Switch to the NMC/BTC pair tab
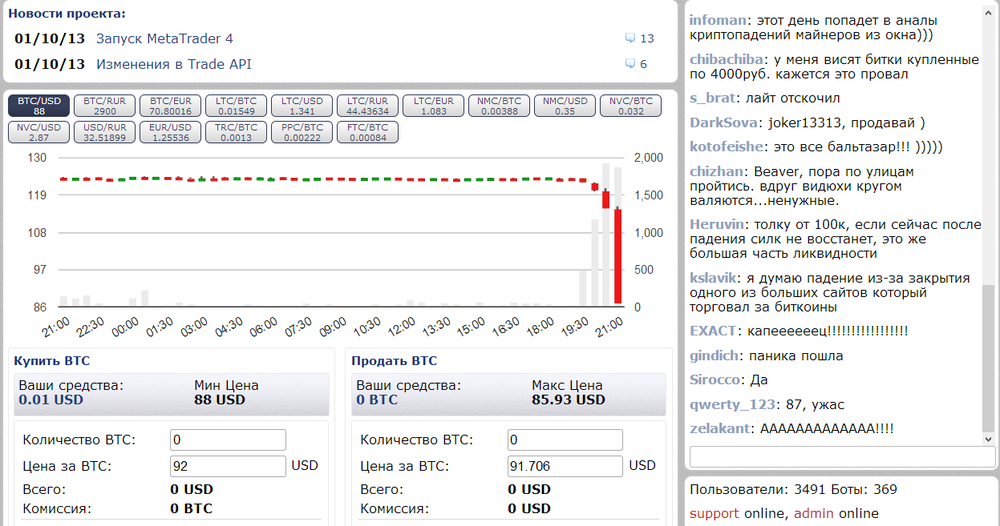The height and width of the screenshot is (526, 1000). tap(499, 106)
